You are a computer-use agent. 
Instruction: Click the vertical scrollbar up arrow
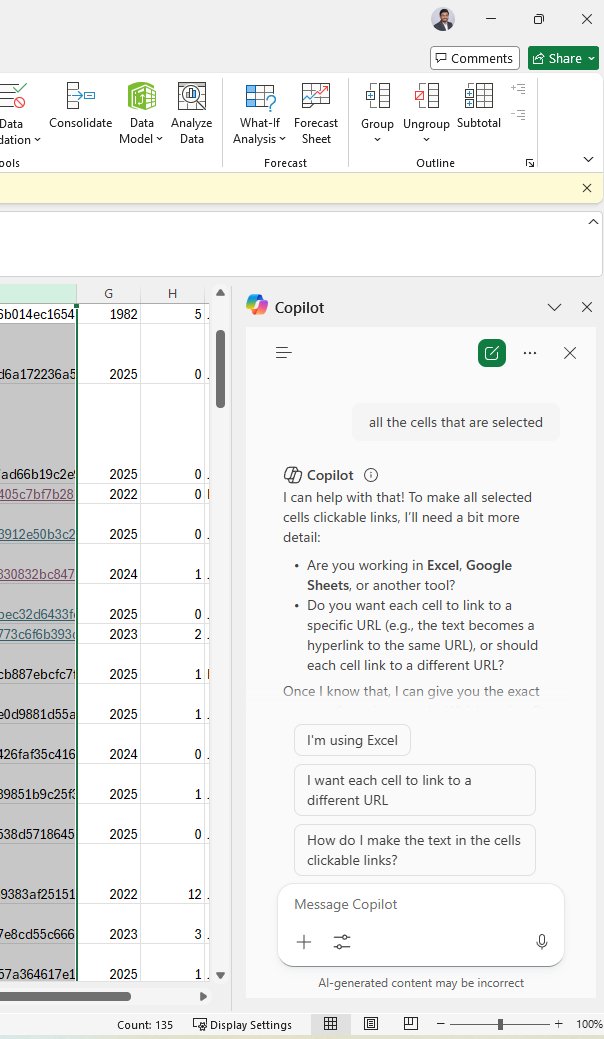pos(221,293)
